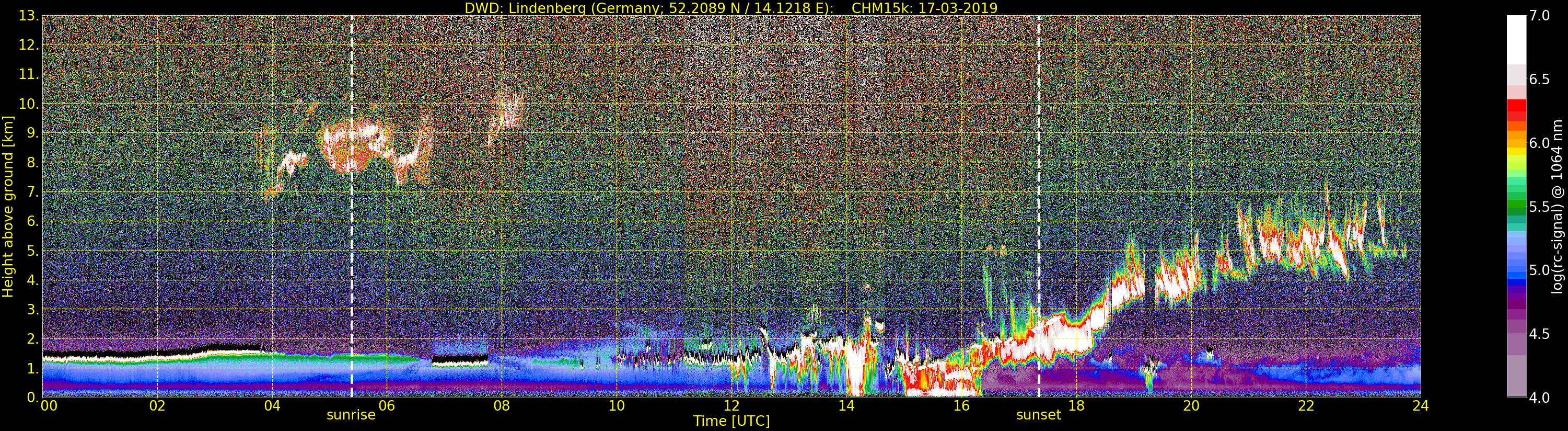
Task: Select the 'sunrise' label below the time axis
Action: (351, 415)
